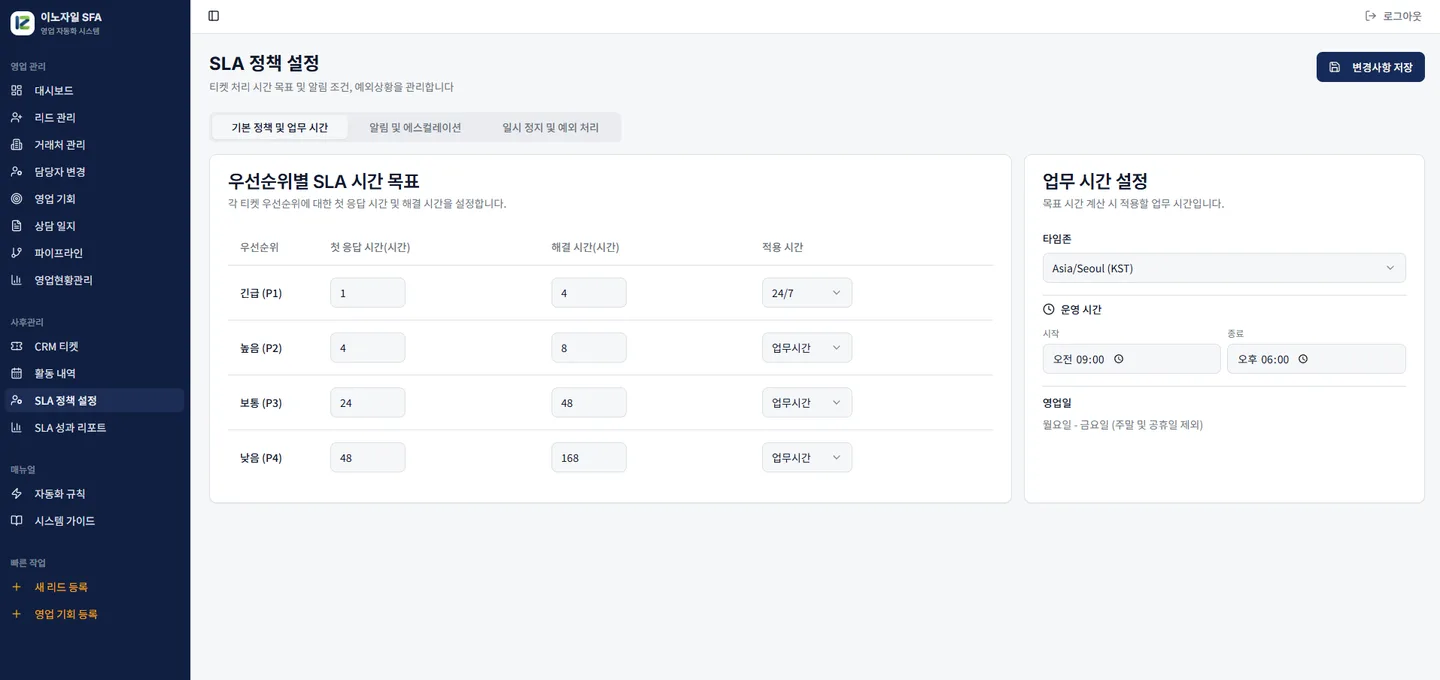Click the 첫 응답 시간(시간) column header

tap(370, 247)
